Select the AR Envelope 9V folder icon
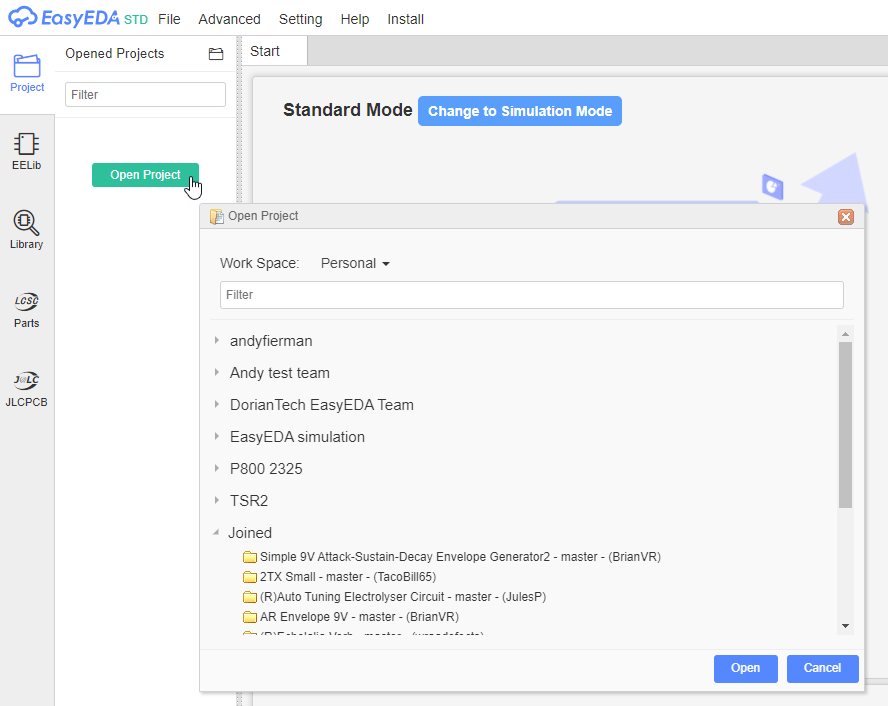This screenshot has width=888, height=706. tap(250, 617)
